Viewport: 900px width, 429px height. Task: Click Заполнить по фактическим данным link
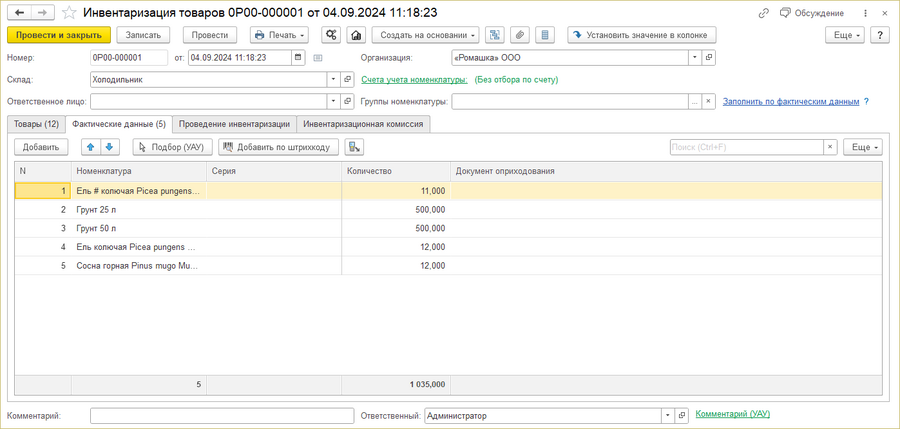790,101
